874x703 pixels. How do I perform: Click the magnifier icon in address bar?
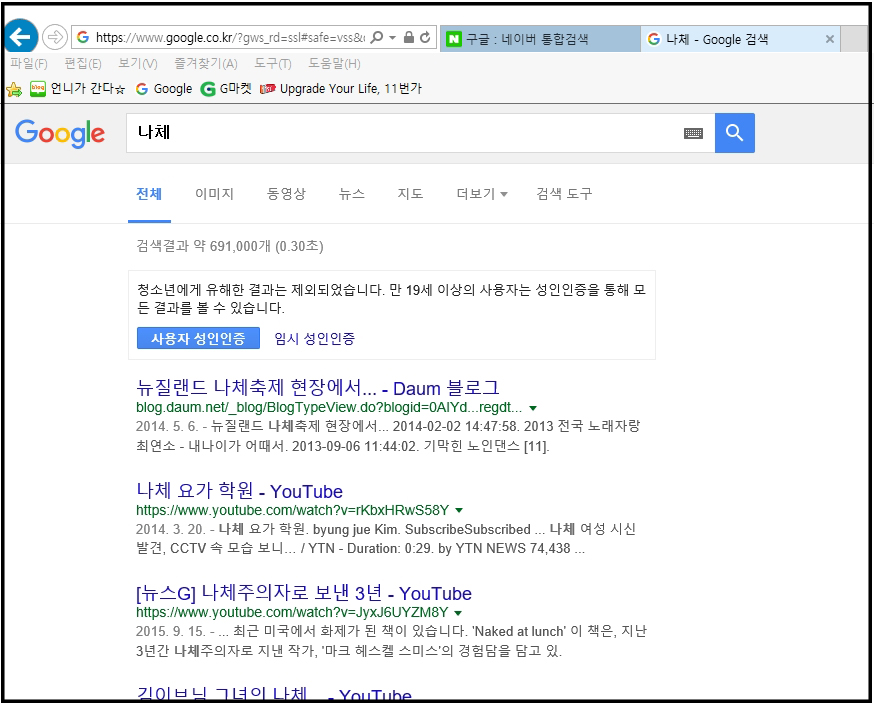[x=377, y=37]
